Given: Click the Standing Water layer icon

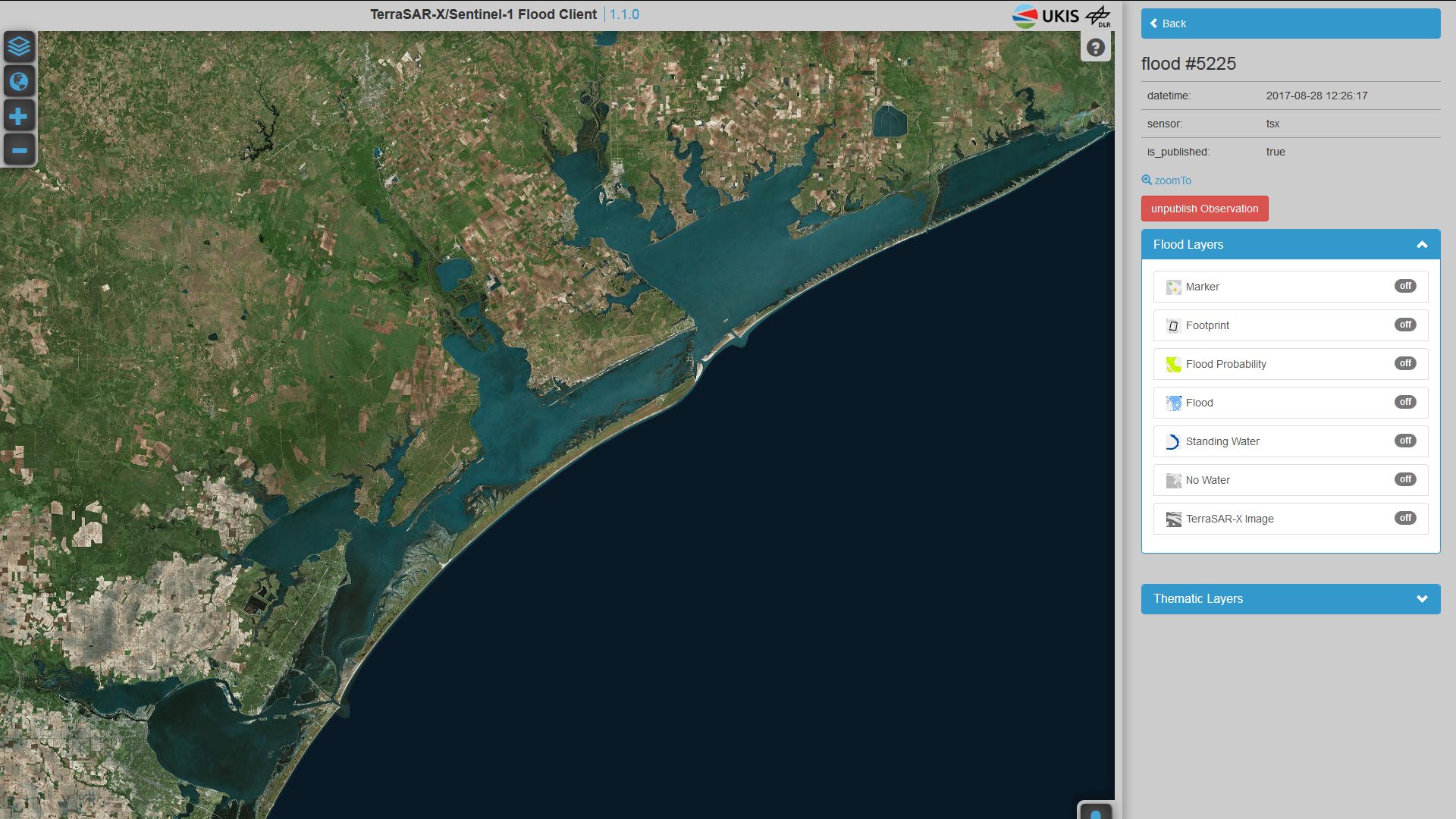Looking at the screenshot, I should click(x=1173, y=442).
